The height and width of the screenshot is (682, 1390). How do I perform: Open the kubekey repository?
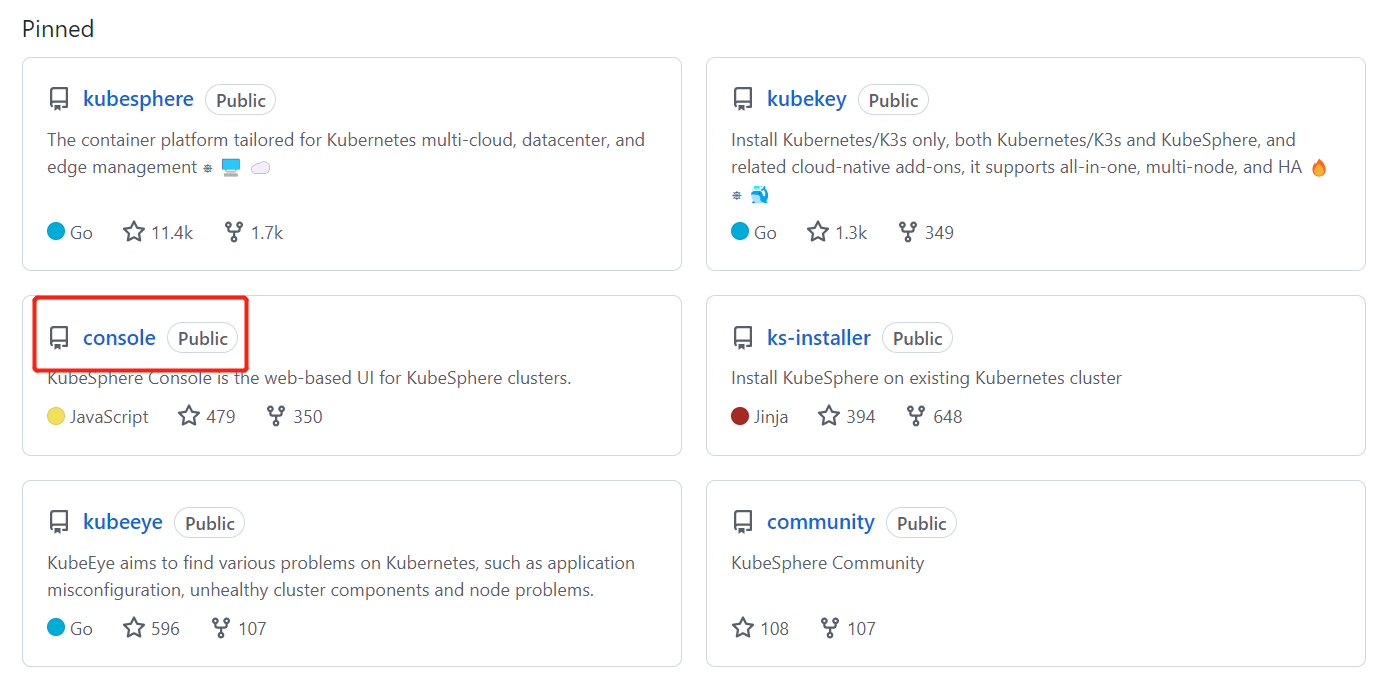[x=807, y=98]
